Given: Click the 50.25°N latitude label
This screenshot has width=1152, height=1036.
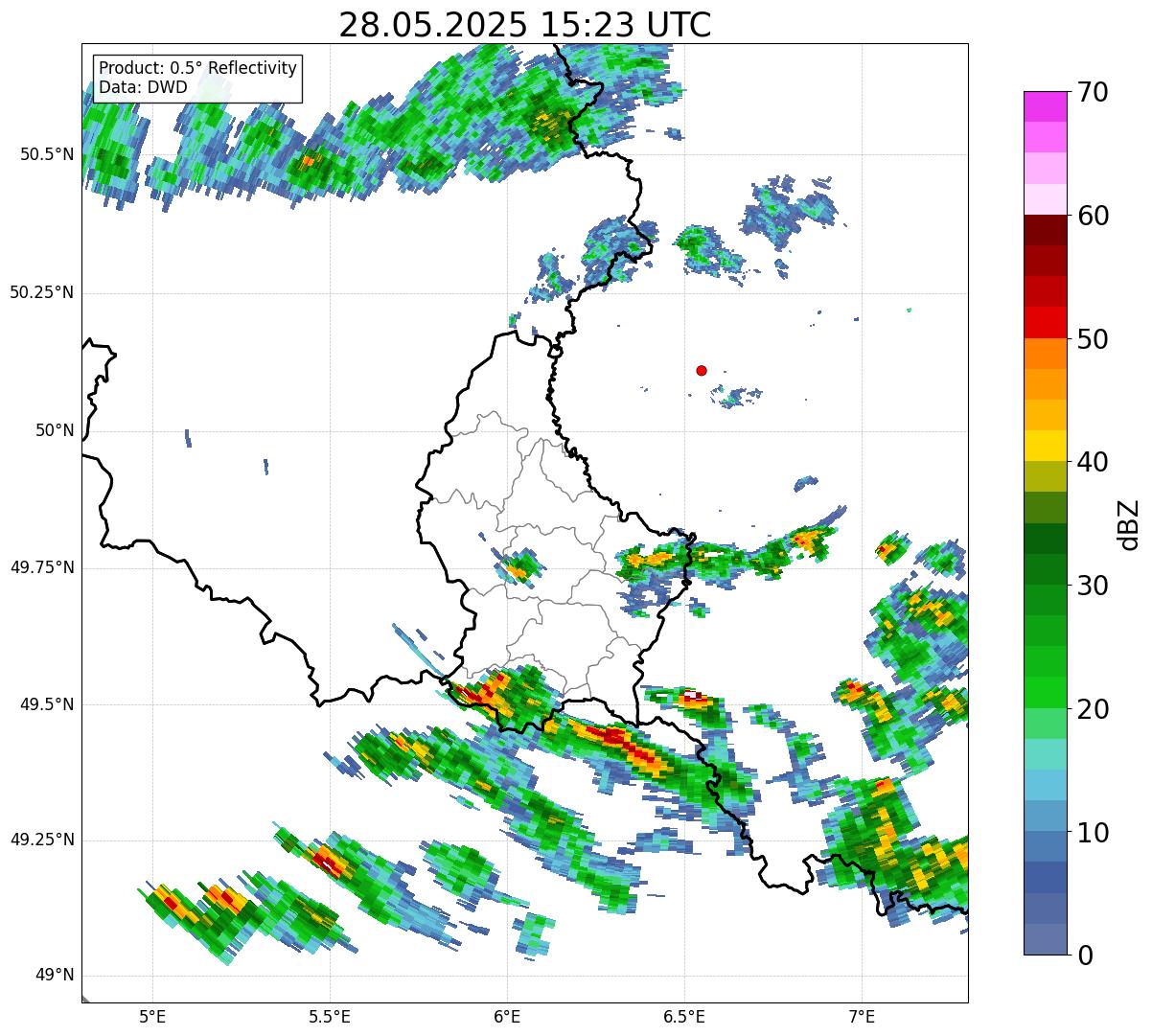Looking at the screenshot, I should point(42,292).
